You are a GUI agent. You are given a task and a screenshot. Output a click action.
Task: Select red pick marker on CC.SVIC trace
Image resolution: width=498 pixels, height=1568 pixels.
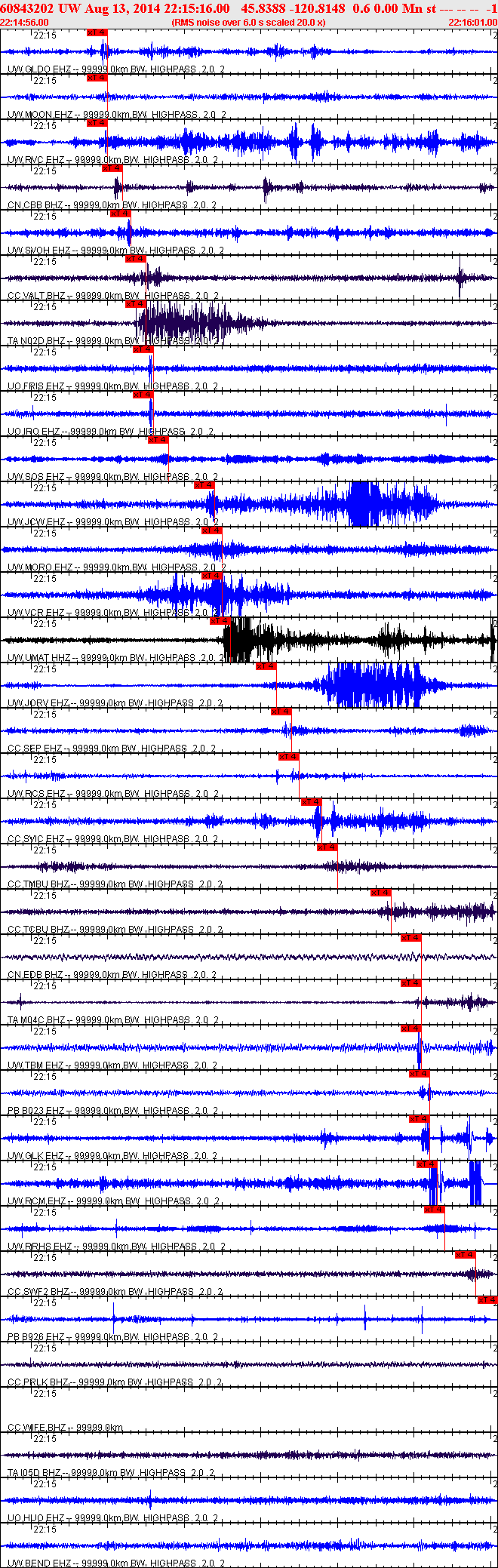click(x=312, y=802)
